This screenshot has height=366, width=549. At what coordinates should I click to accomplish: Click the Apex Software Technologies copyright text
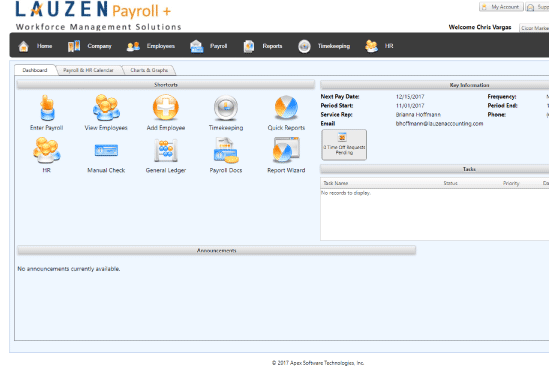(318, 363)
